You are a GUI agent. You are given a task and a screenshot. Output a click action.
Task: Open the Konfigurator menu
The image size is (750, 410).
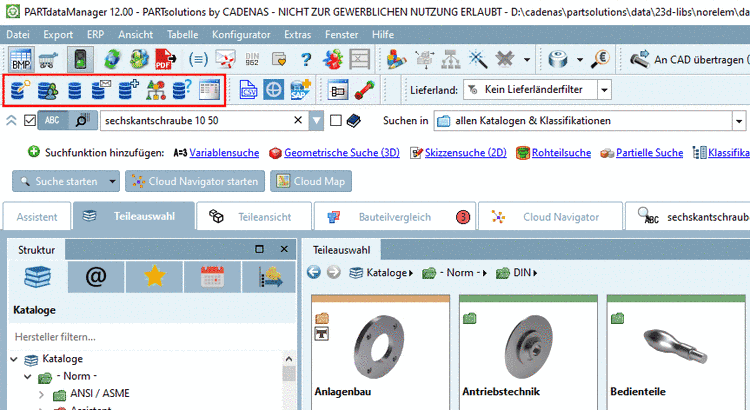point(241,34)
